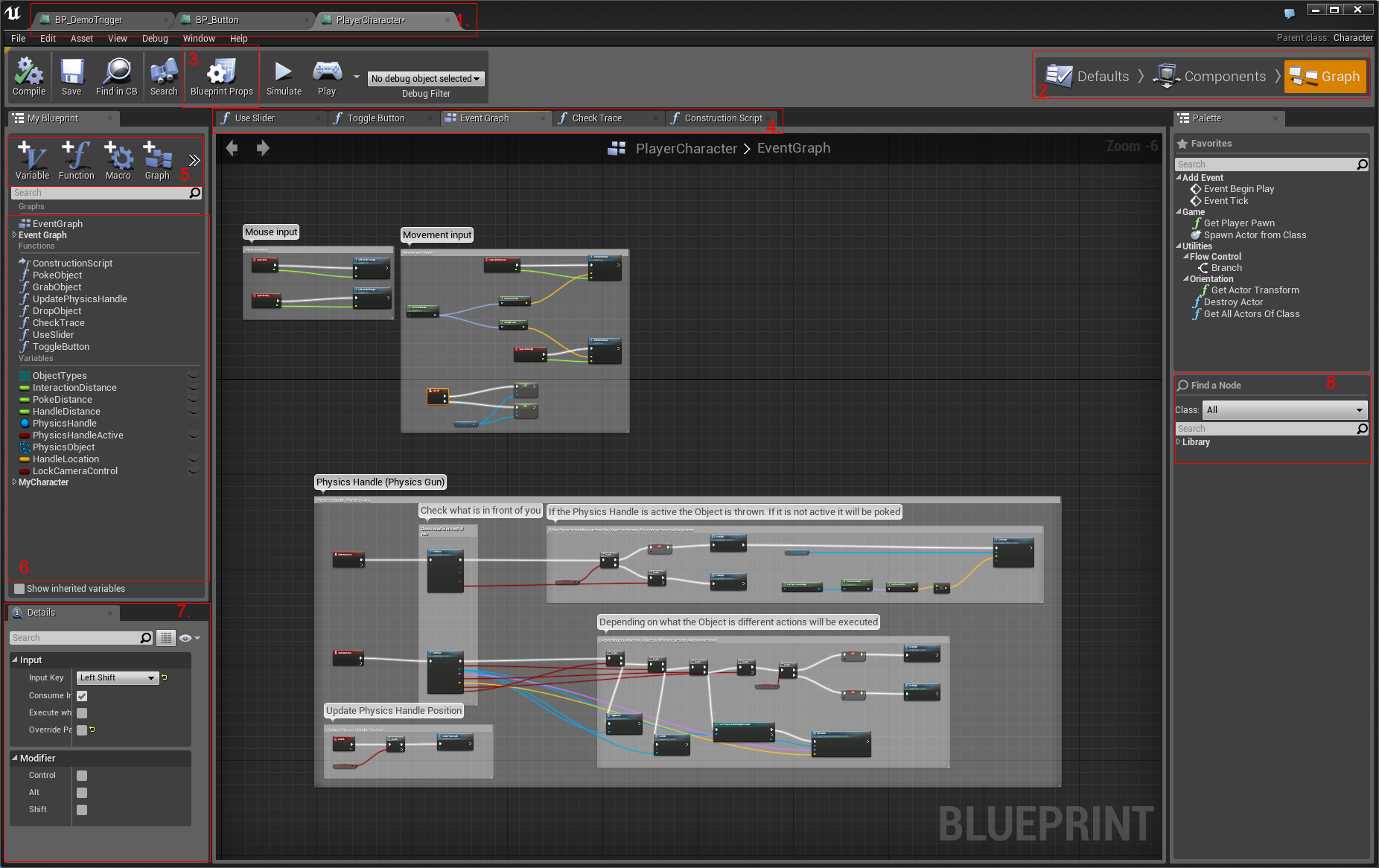Viewport: 1379px width, 868px height.
Task: Open debug object selector dropdown
Action: tap(426, 78)
